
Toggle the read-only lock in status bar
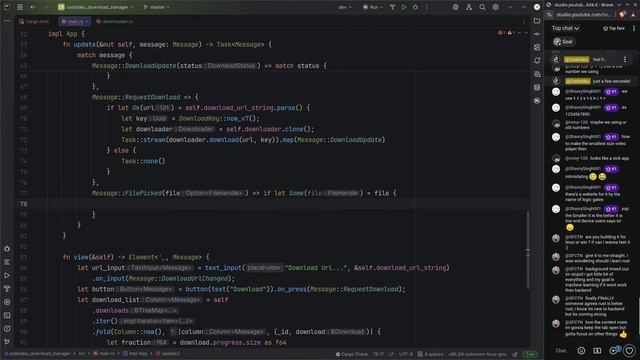click(x=515, y=354)
